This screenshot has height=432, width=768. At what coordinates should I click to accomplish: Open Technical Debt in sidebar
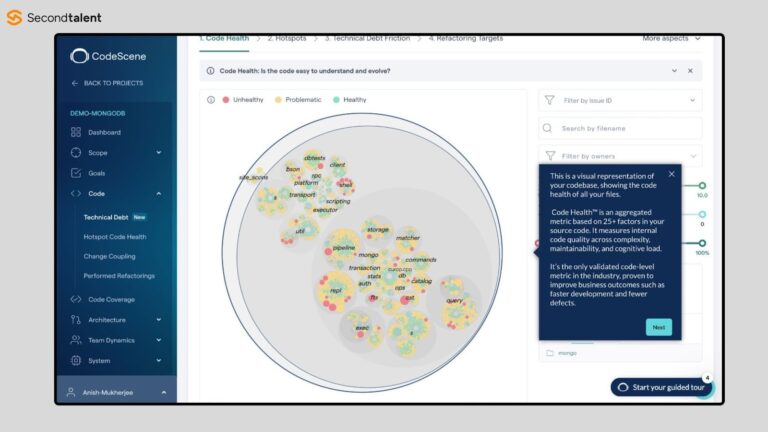pyautogui.click(x=106, y=217)
